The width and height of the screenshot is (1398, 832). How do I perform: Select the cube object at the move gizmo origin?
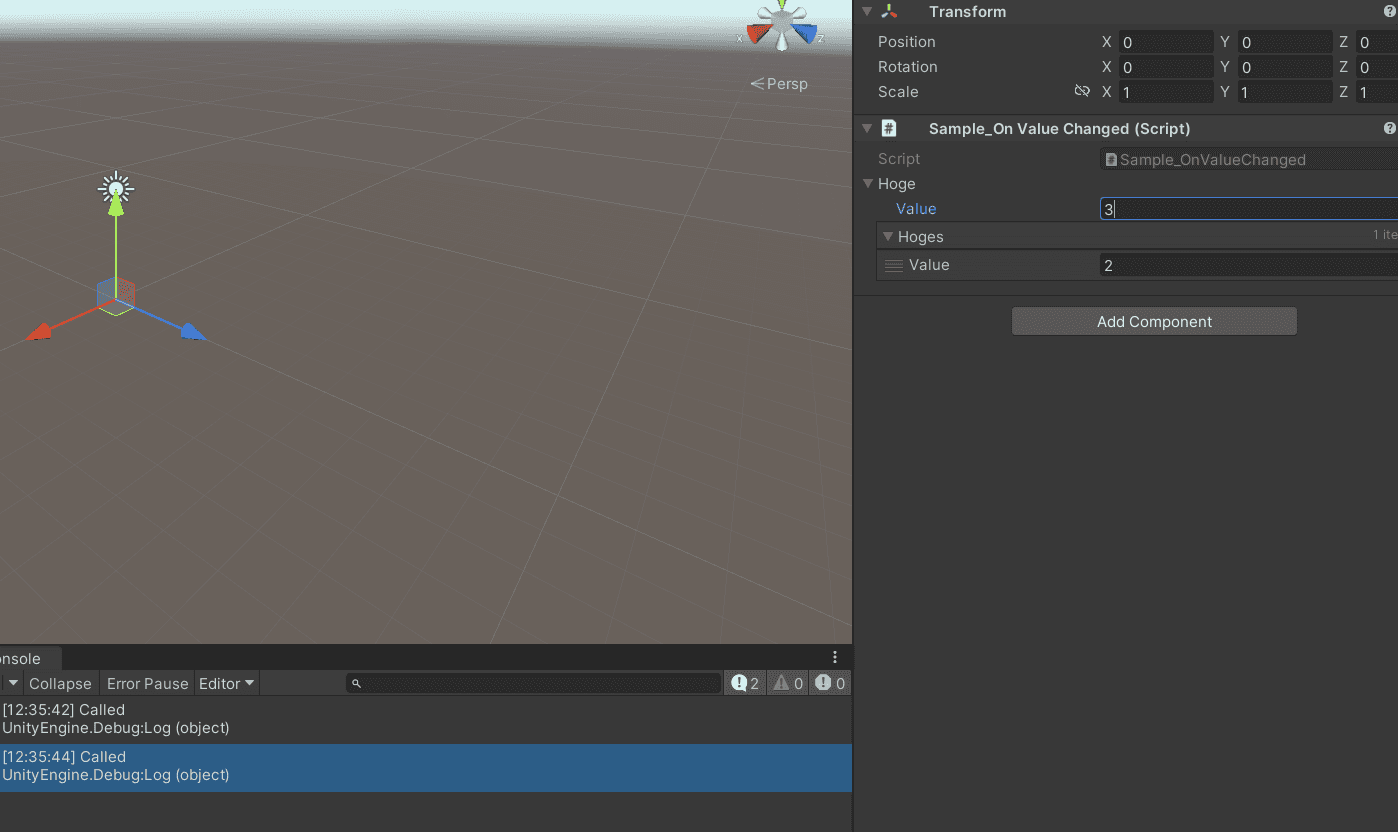click(116, 297)
